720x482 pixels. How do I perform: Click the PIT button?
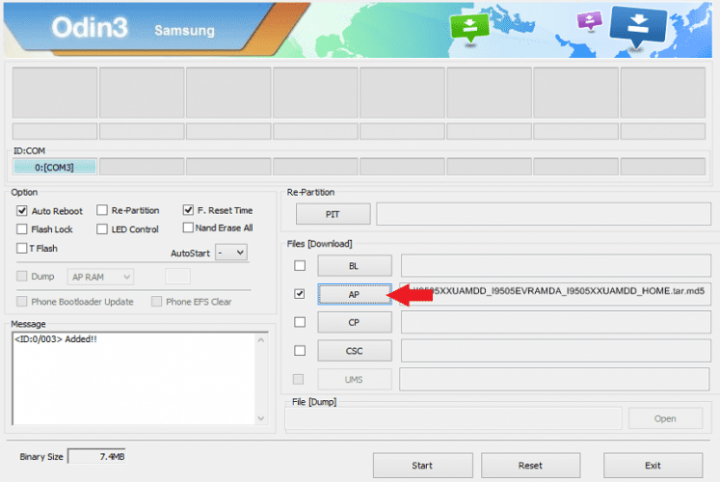coord(333,214)
